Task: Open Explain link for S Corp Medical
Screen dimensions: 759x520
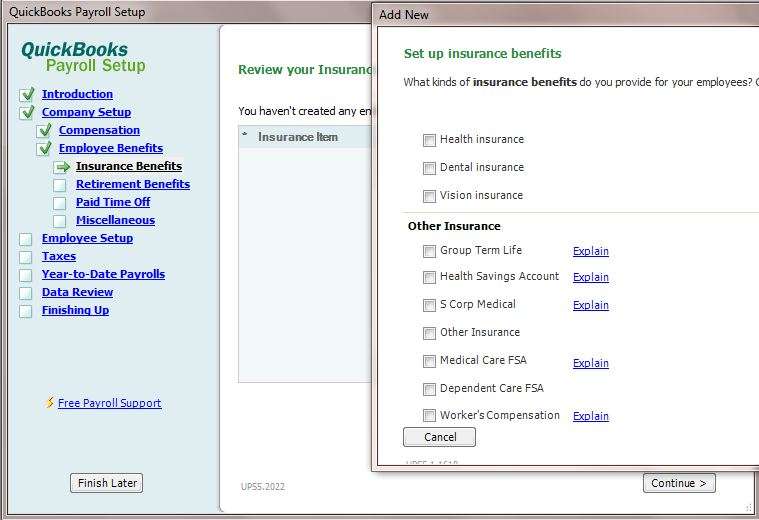Action: 591,305
